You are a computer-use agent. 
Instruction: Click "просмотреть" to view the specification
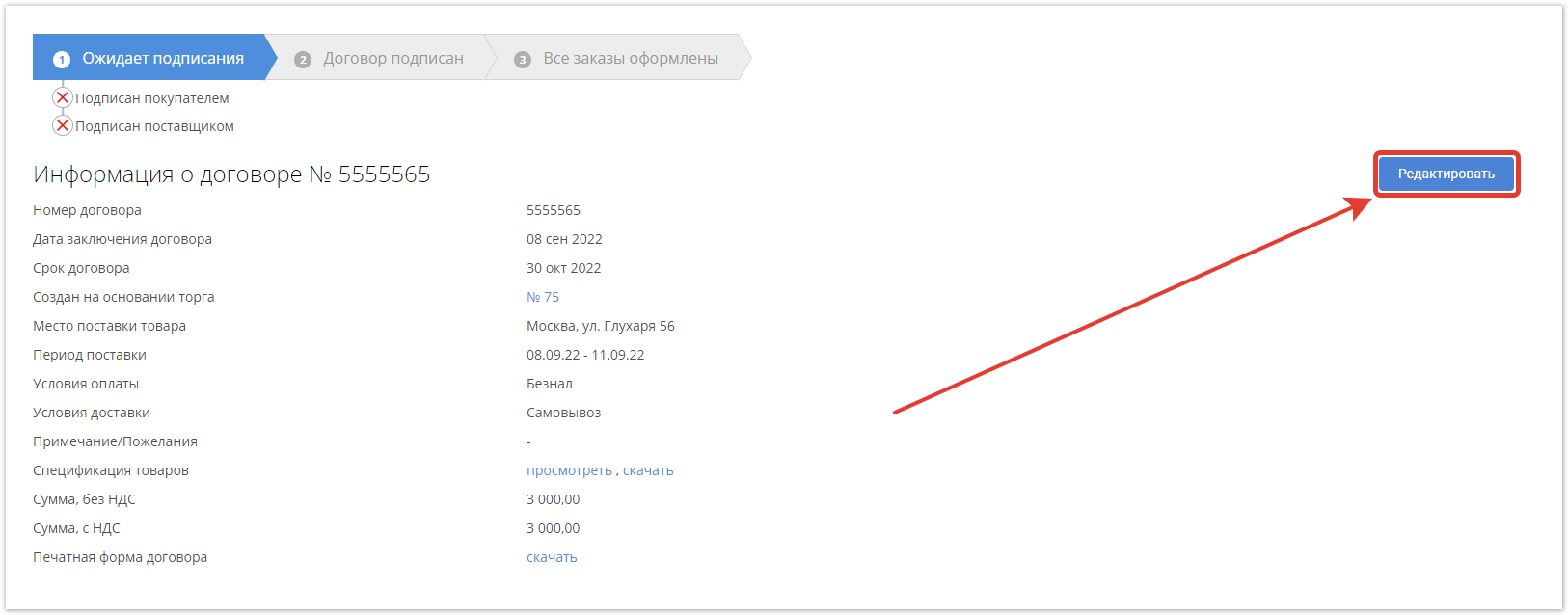569,470
